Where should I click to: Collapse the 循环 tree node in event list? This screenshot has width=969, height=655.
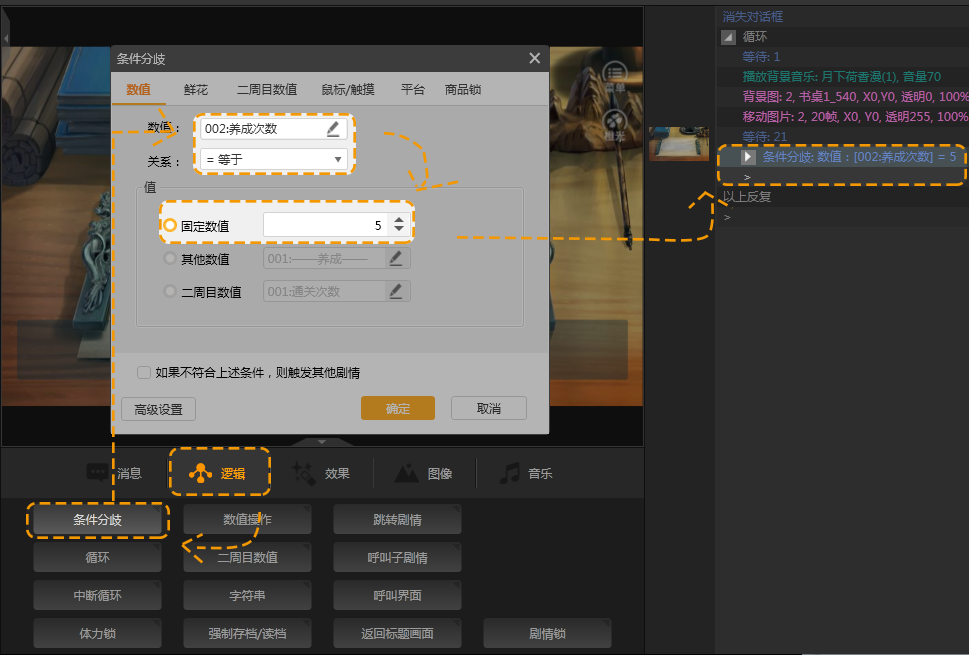pos(728,37)
